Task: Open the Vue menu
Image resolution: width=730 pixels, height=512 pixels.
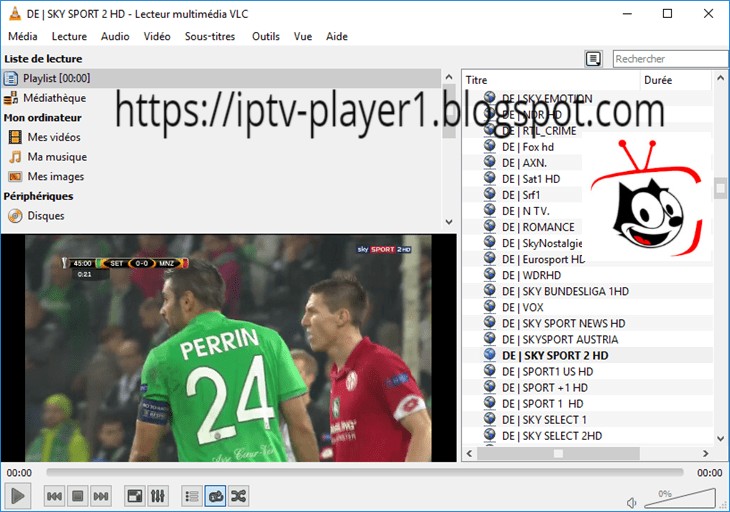Action: (303, 36)
